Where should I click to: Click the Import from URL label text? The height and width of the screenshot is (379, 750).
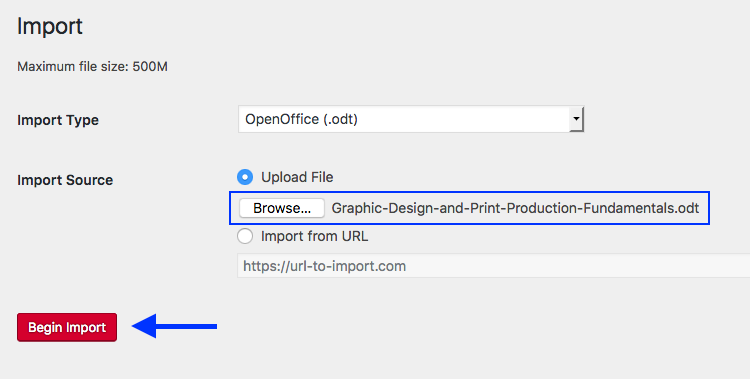(x=314, y=236)
